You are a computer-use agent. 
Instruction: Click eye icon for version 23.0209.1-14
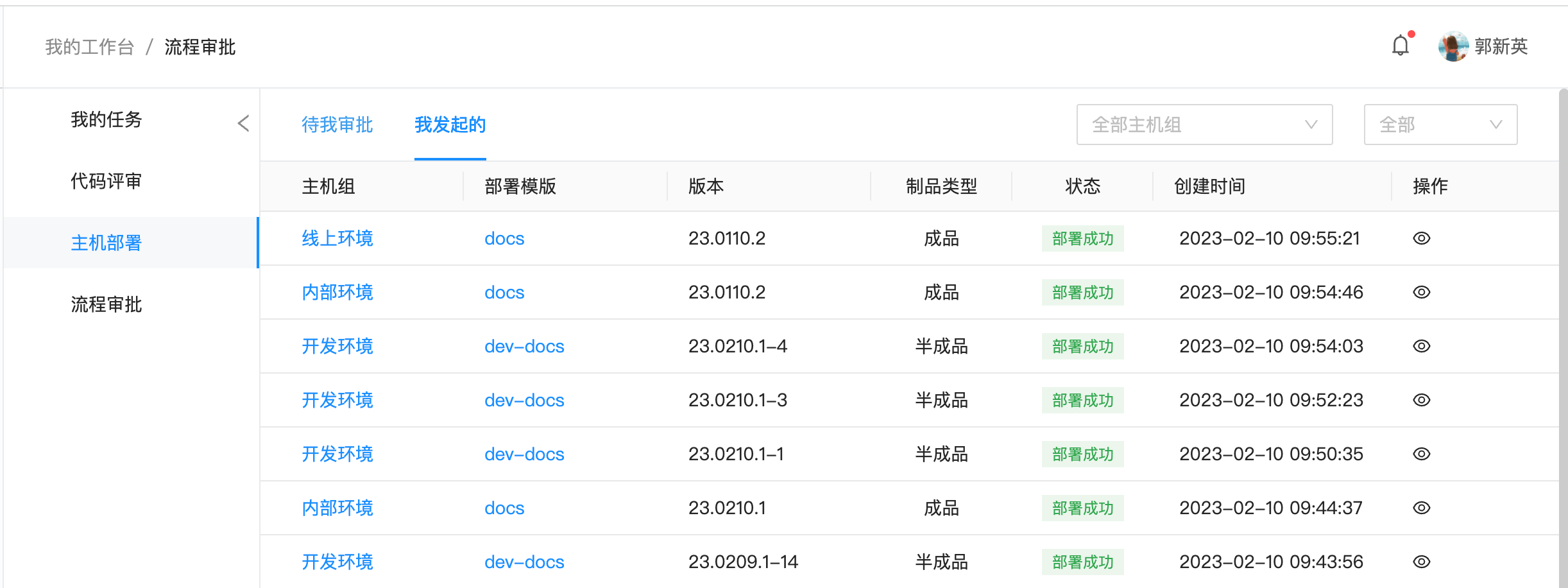(1421, 562)
